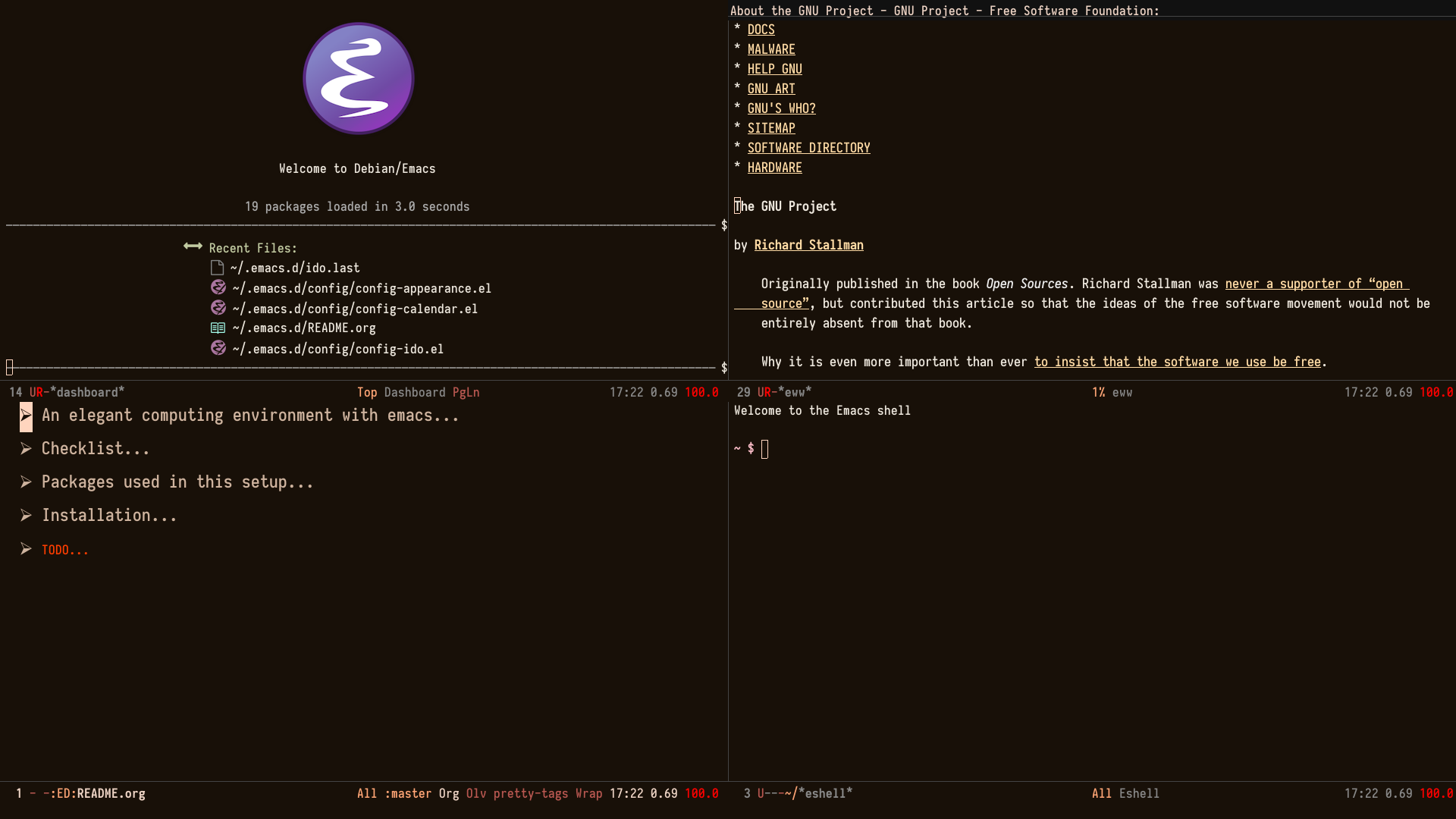1456x819 pixels.
Task: Click the Org mode indicator in mode line
Action: point(449,793)
